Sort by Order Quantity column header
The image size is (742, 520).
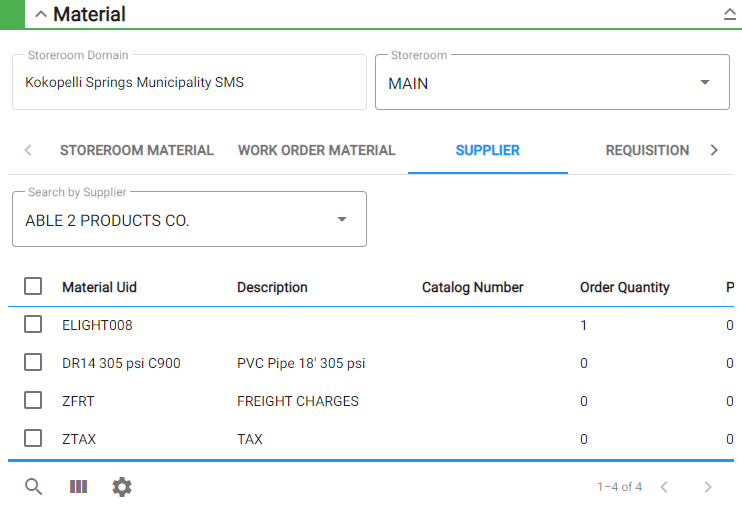[624, 287]
